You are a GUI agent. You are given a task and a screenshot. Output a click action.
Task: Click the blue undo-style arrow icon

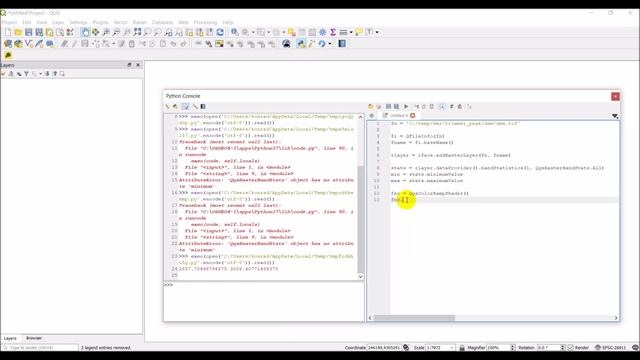tap(322, 44)
